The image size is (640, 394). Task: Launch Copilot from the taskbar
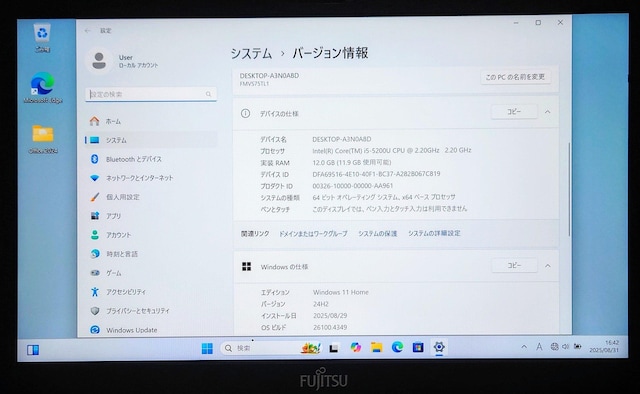[356, 347]
